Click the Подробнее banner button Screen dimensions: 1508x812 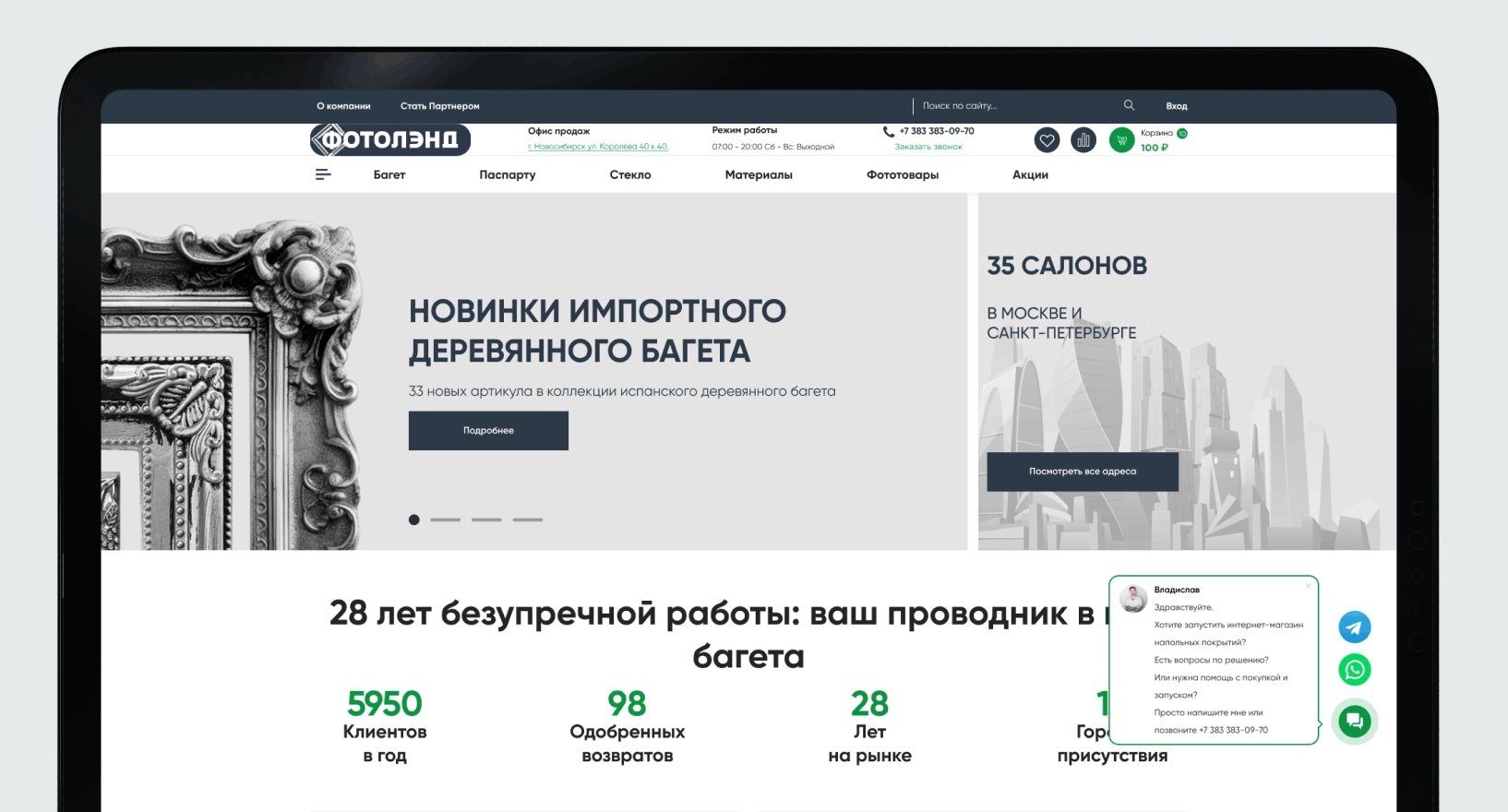tap(488, 431)
